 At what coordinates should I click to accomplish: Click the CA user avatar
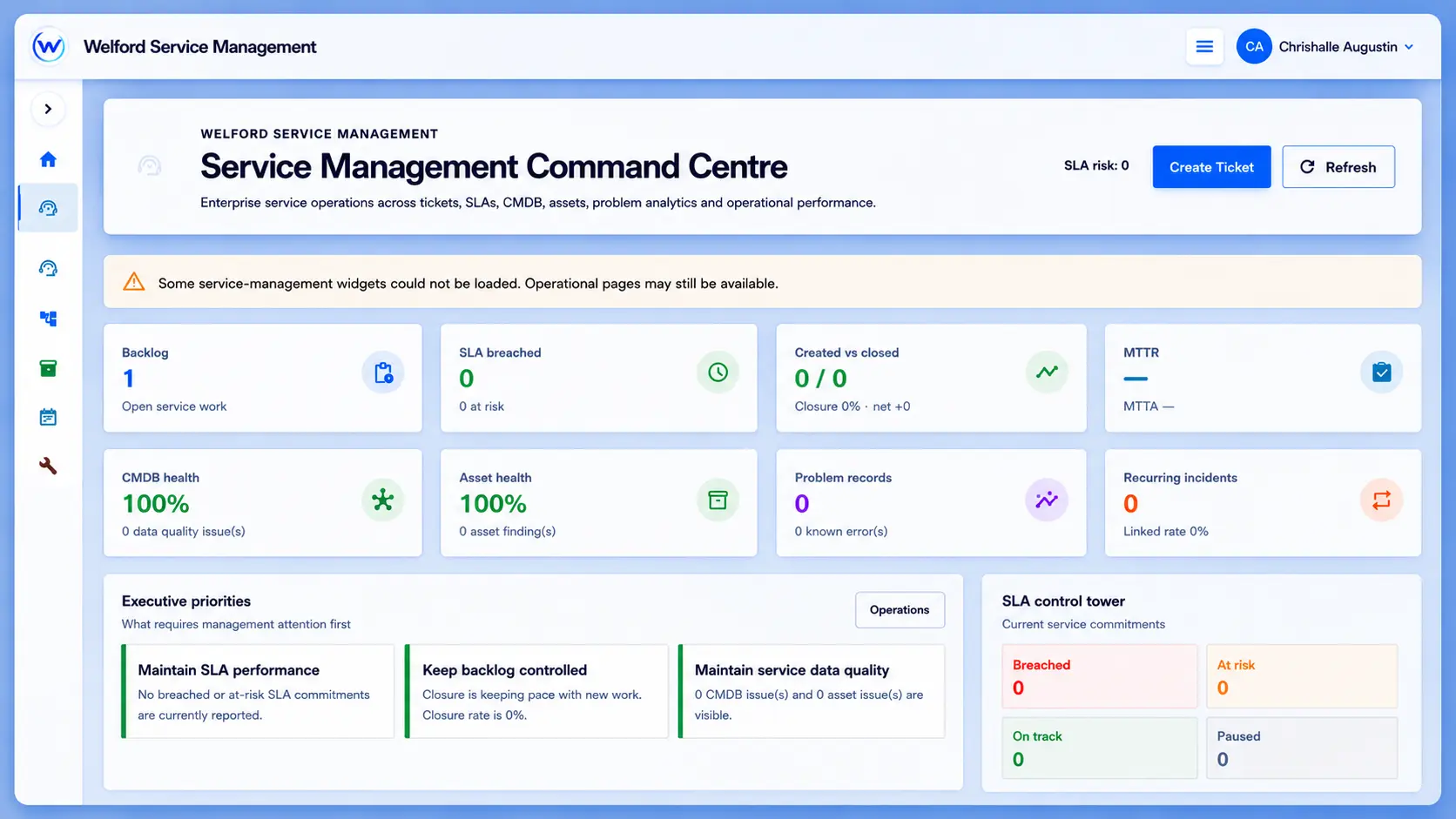[1254, 47]
